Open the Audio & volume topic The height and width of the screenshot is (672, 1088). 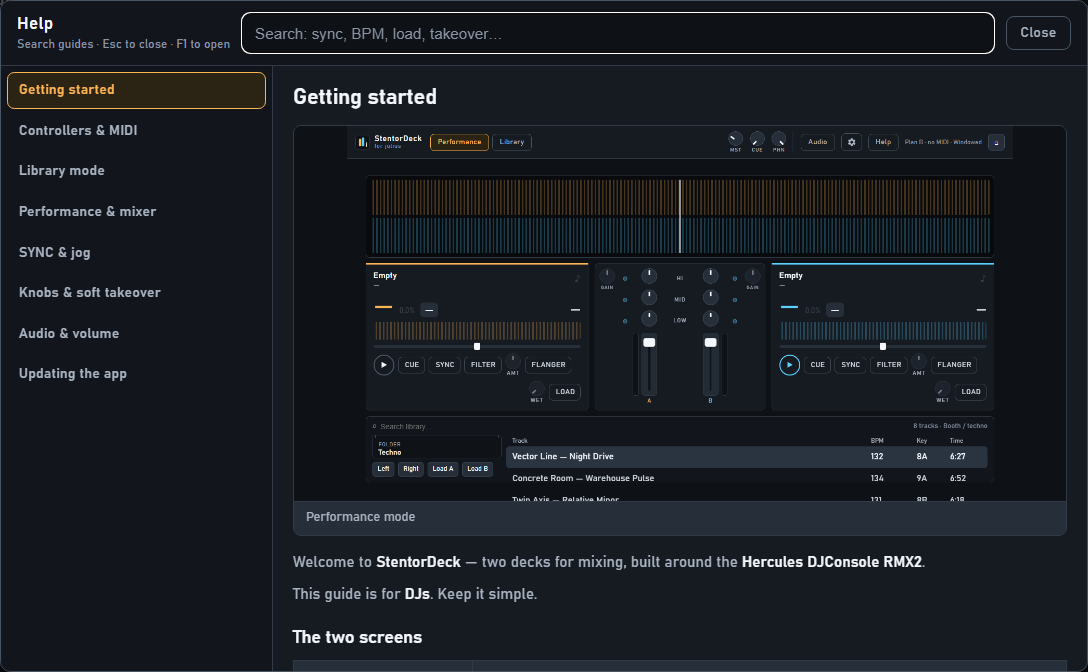pos(136,334)
